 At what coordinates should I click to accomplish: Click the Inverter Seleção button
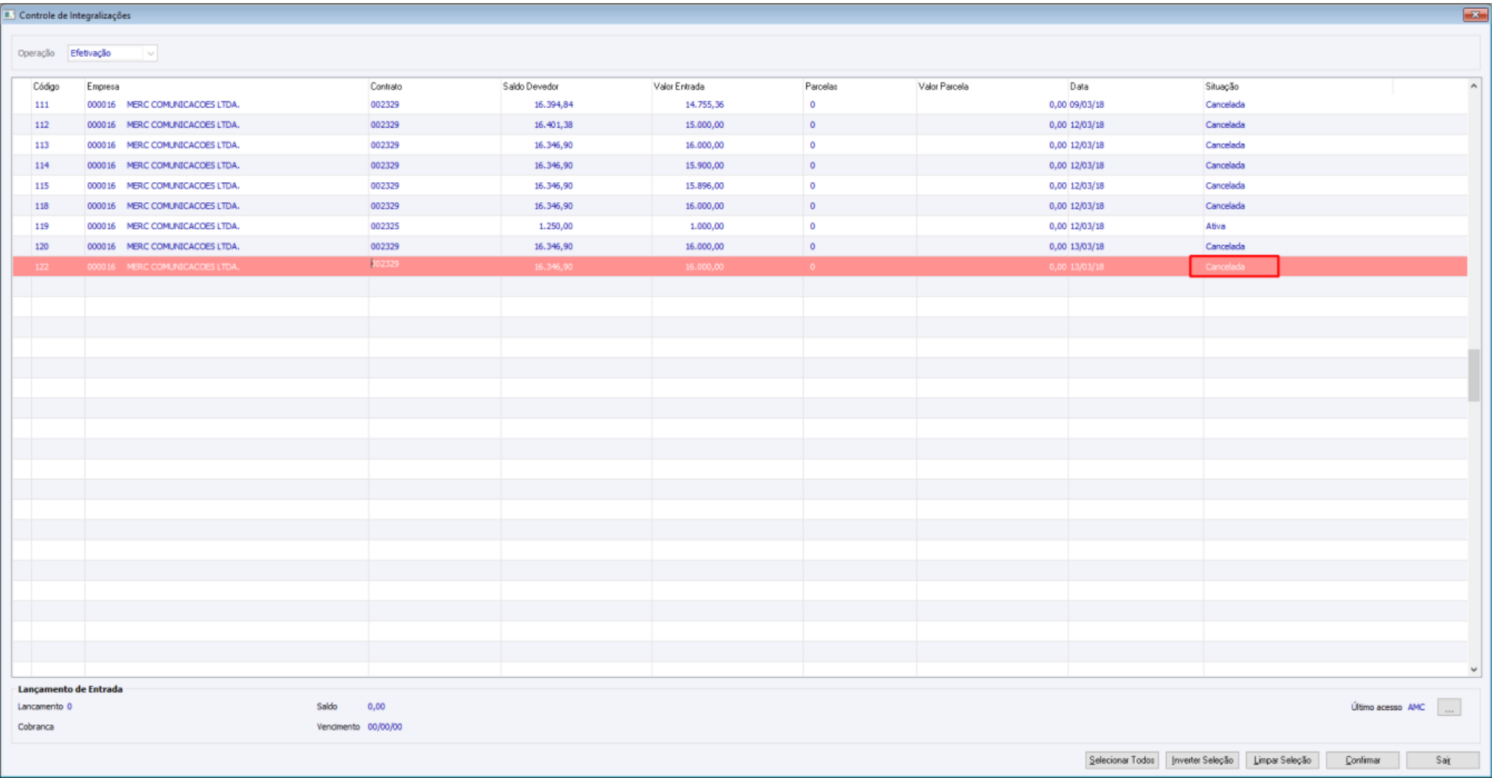(x=1203, y=761)
